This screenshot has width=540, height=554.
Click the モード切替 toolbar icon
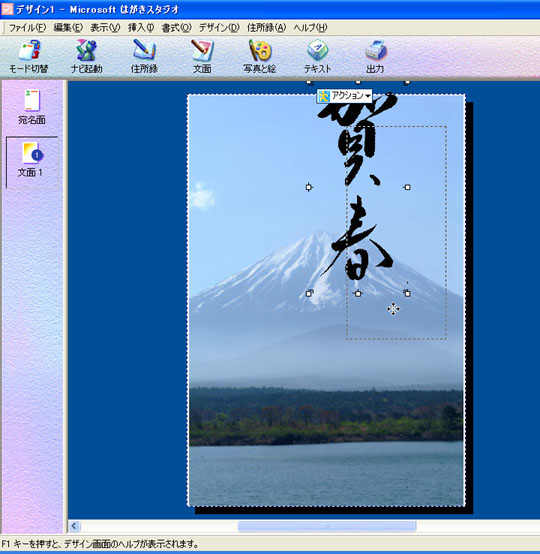[29, 57]
